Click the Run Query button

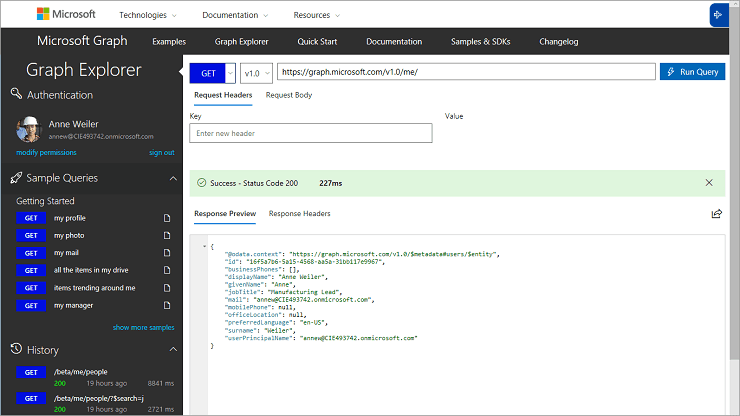click(692, 72)
